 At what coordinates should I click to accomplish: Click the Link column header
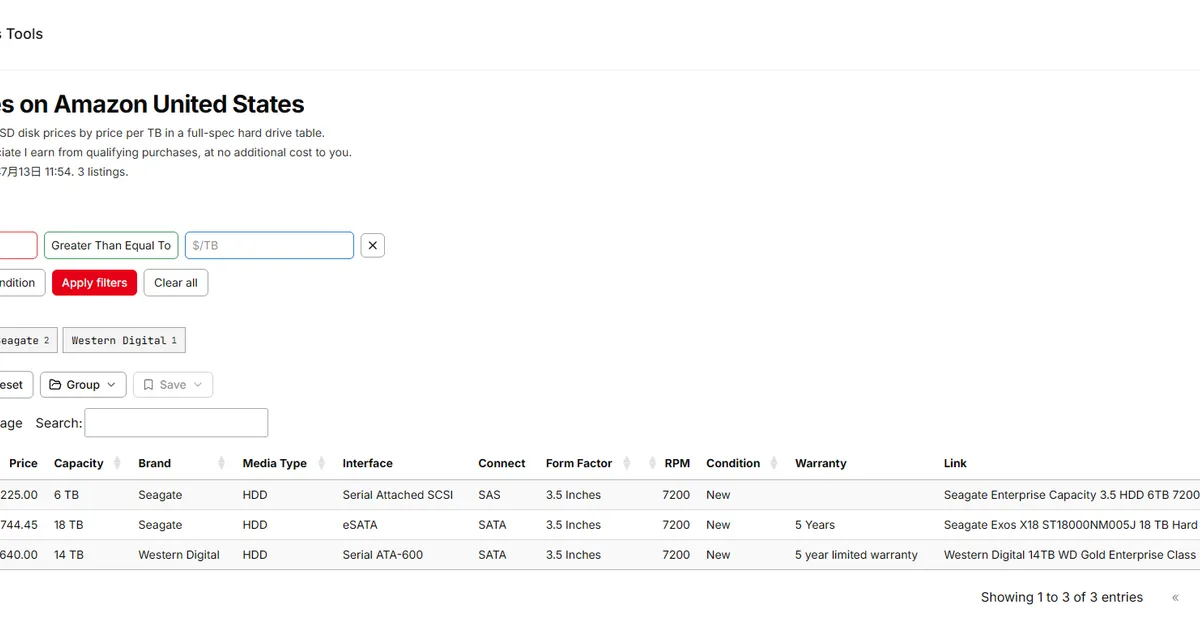[955, 463]
